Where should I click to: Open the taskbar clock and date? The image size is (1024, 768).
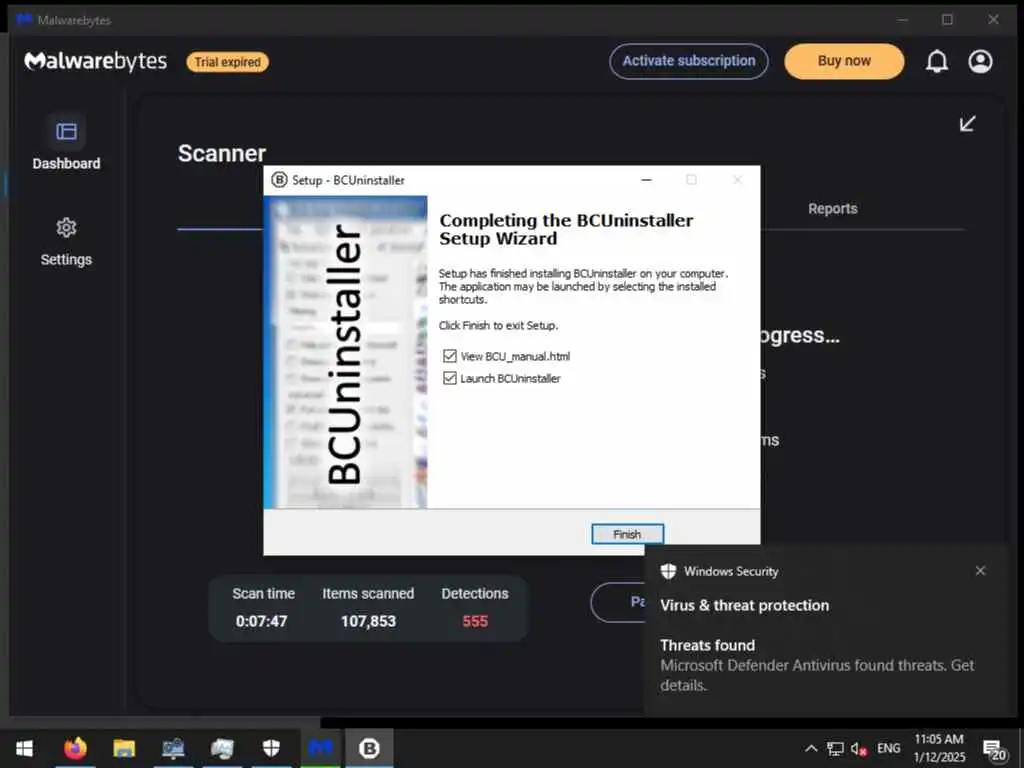[938, 748]
